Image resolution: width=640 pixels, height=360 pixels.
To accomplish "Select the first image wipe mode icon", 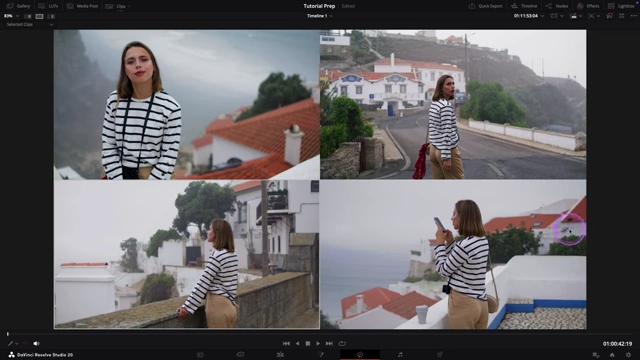I will (x=28, y=16).
